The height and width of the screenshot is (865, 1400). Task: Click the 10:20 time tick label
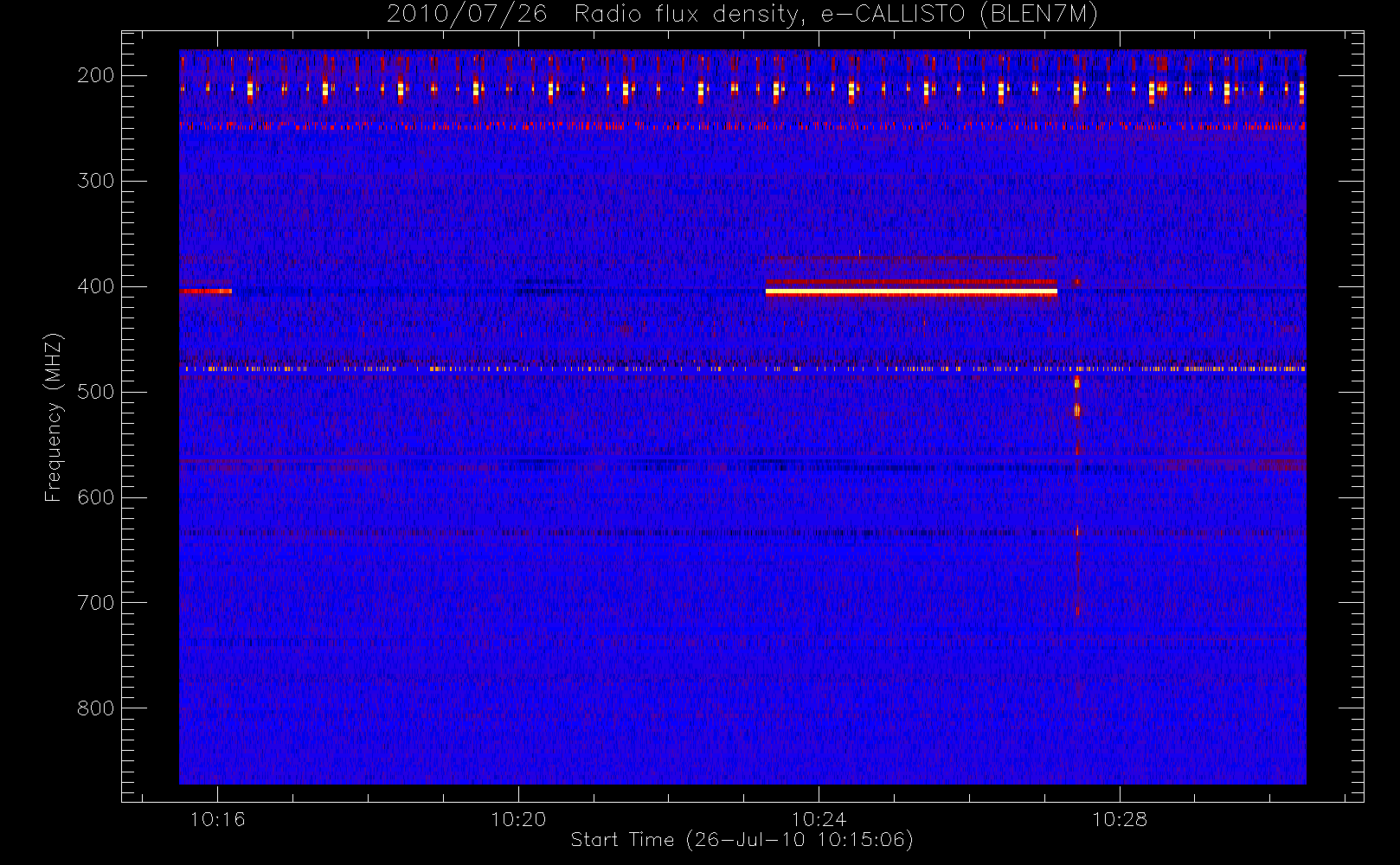point(518,819)
